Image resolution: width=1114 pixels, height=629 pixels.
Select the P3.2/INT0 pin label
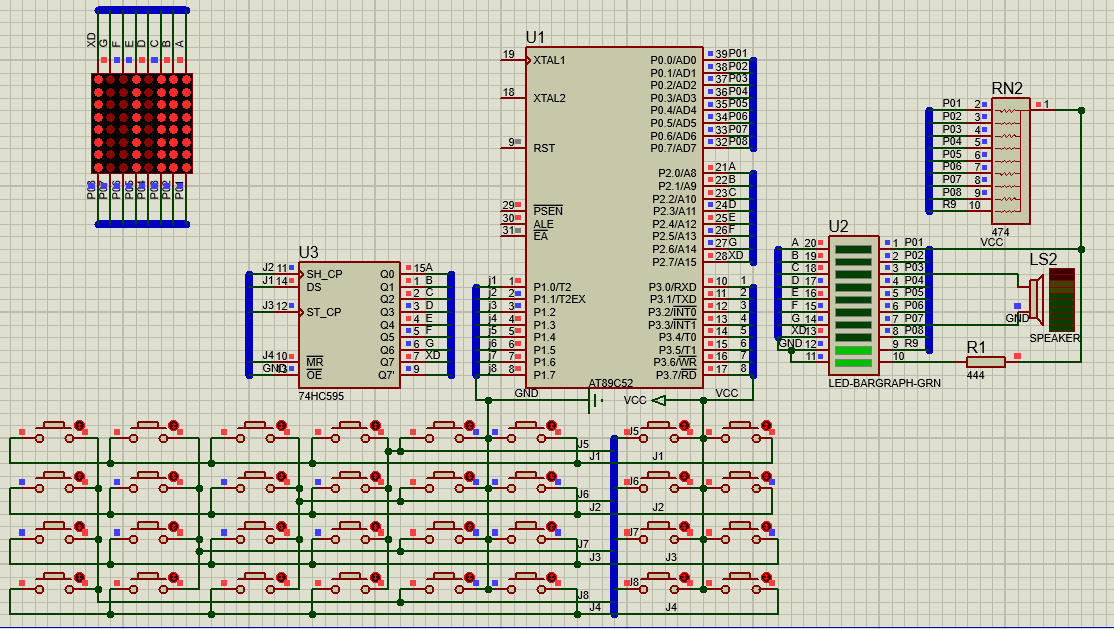pos(672,312)
